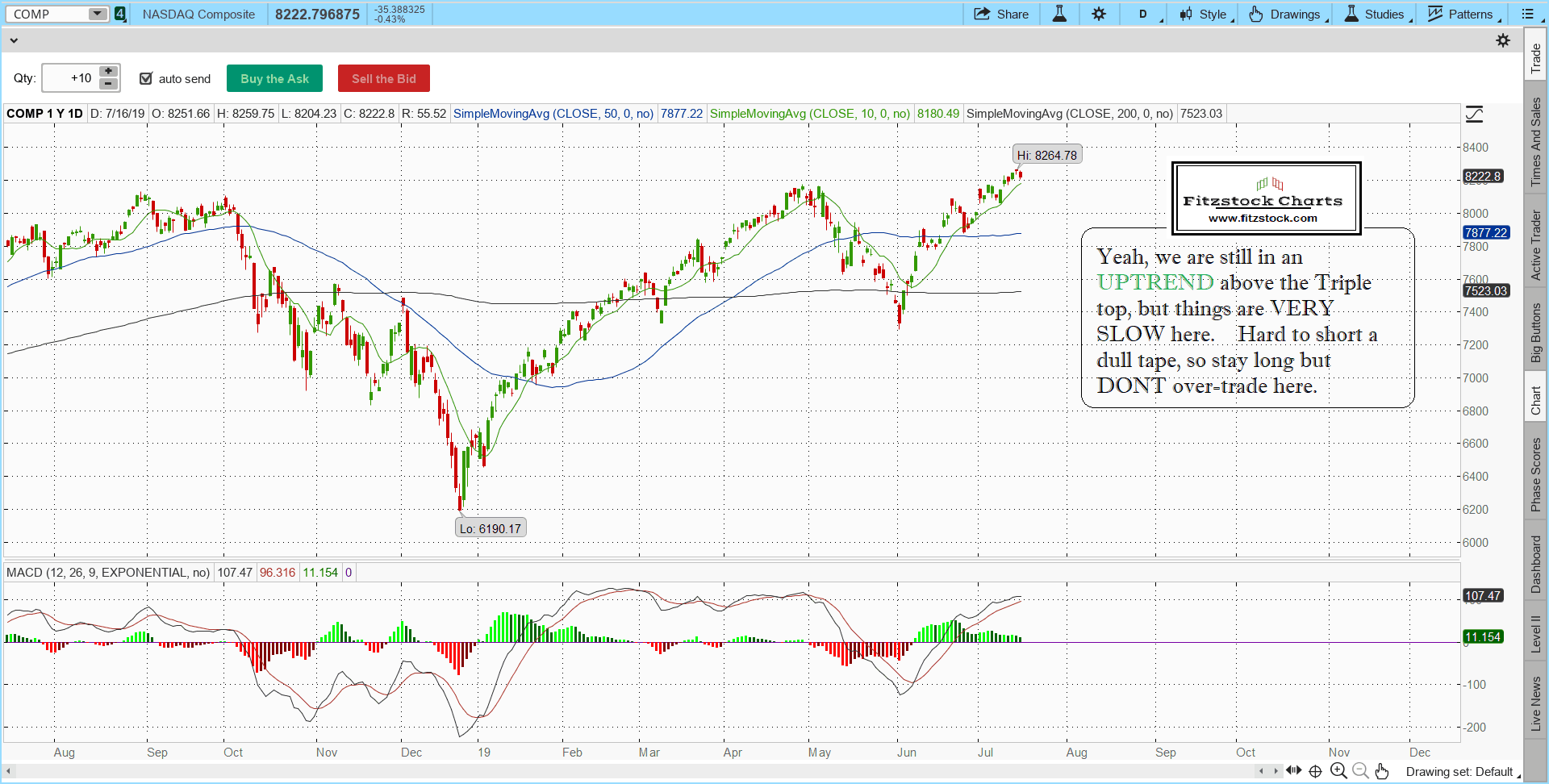
Task: Open the COMP symbol dropdown
Action: point(97,14)
